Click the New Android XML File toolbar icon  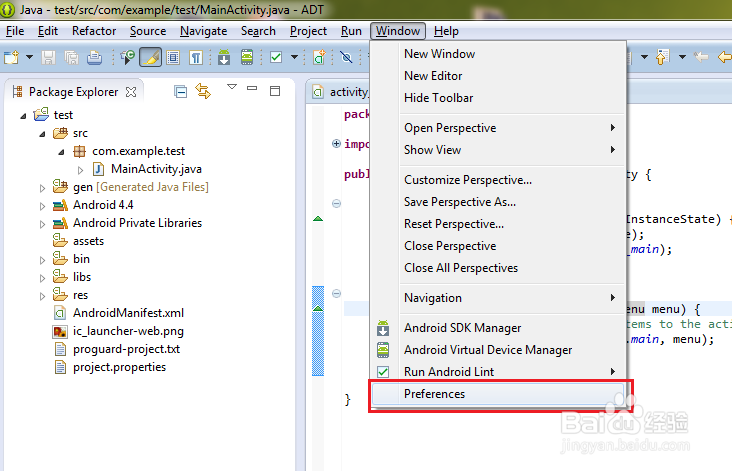[319, 57]
